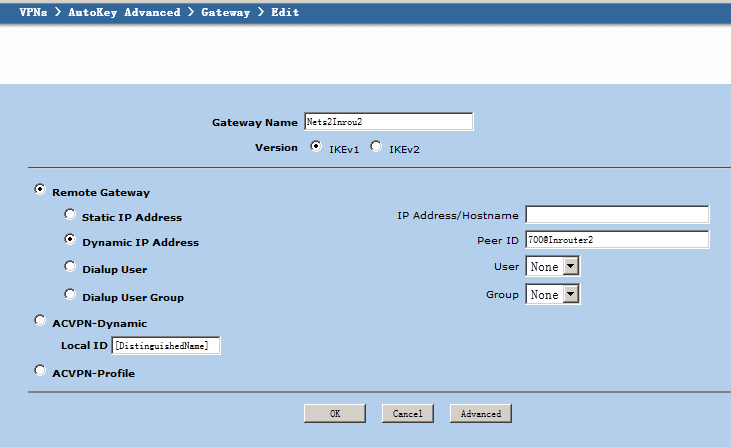This screenshot has width=731, height=447.
Task: Choose the ACVPN-Dynamic radio button
Action: tap(40, 321)
